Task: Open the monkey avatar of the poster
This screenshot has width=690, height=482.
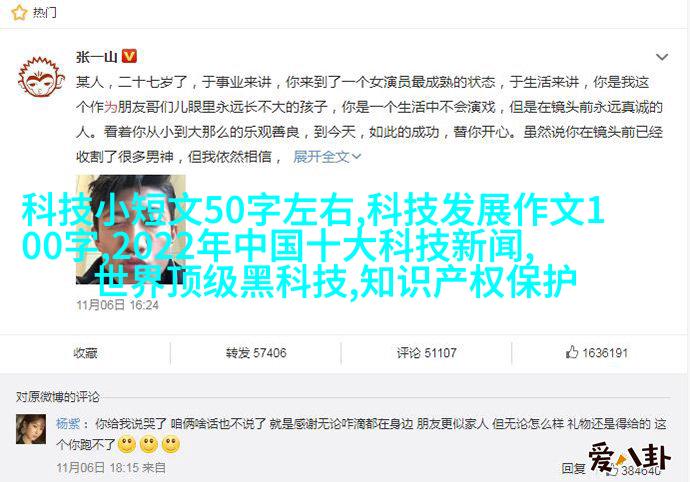Action: 41,77
